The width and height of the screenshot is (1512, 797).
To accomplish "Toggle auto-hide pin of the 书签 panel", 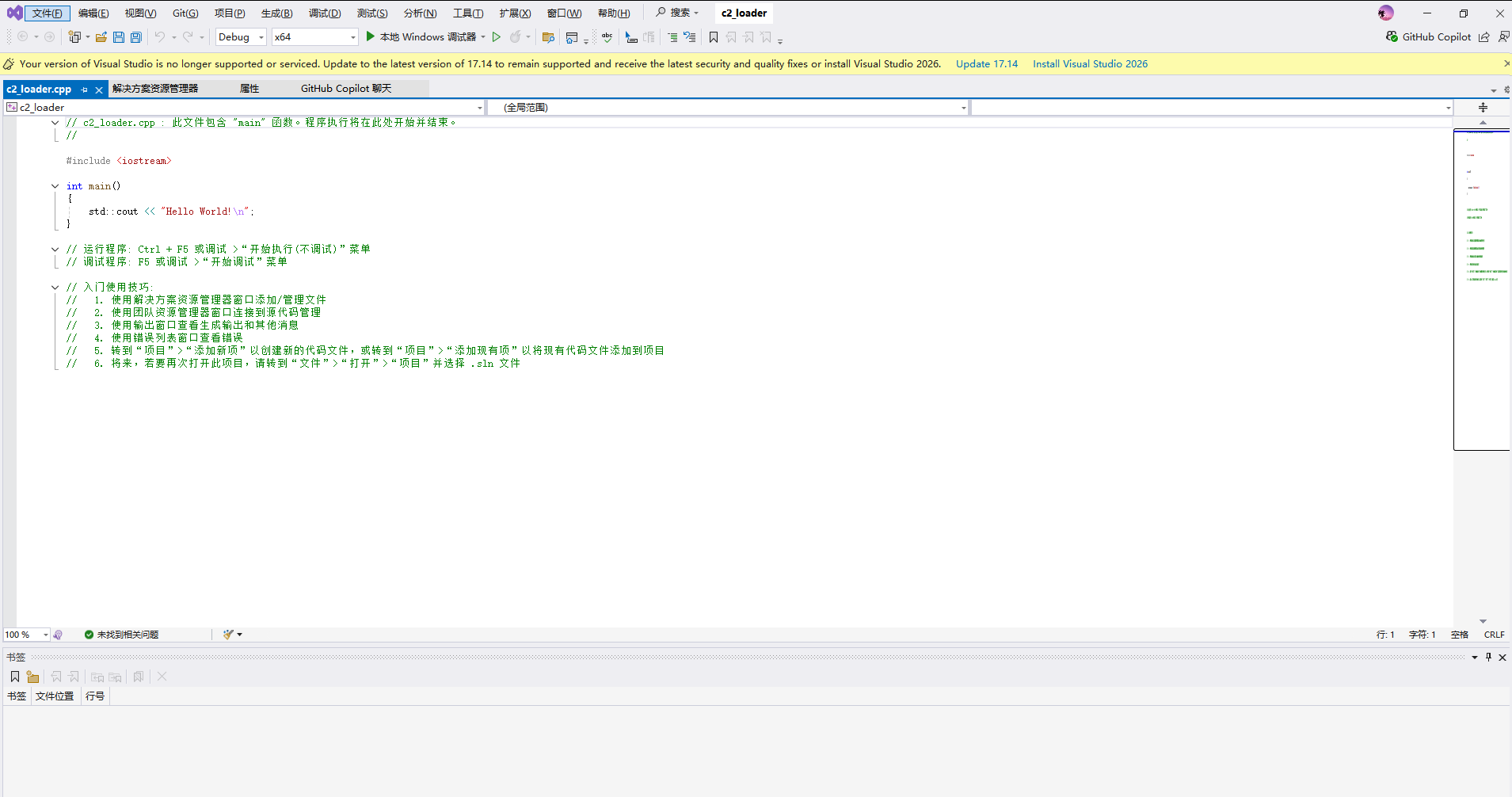I will 1488,657.
